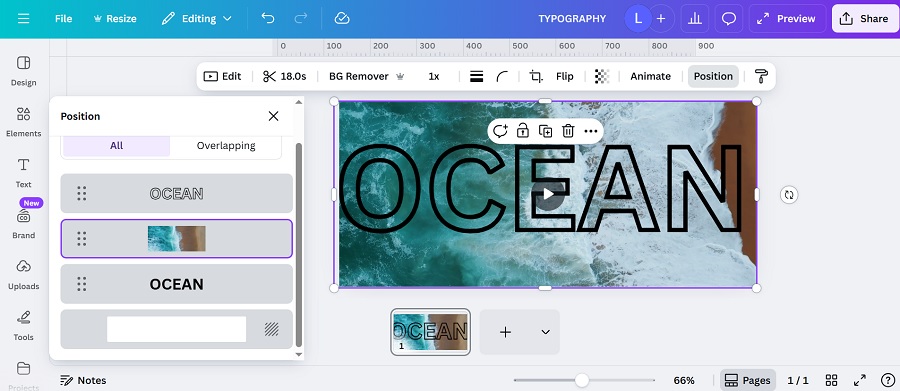Open the Resize option
Image resolution: width=900 pixels, height=391 pixels.
[115, 18]
